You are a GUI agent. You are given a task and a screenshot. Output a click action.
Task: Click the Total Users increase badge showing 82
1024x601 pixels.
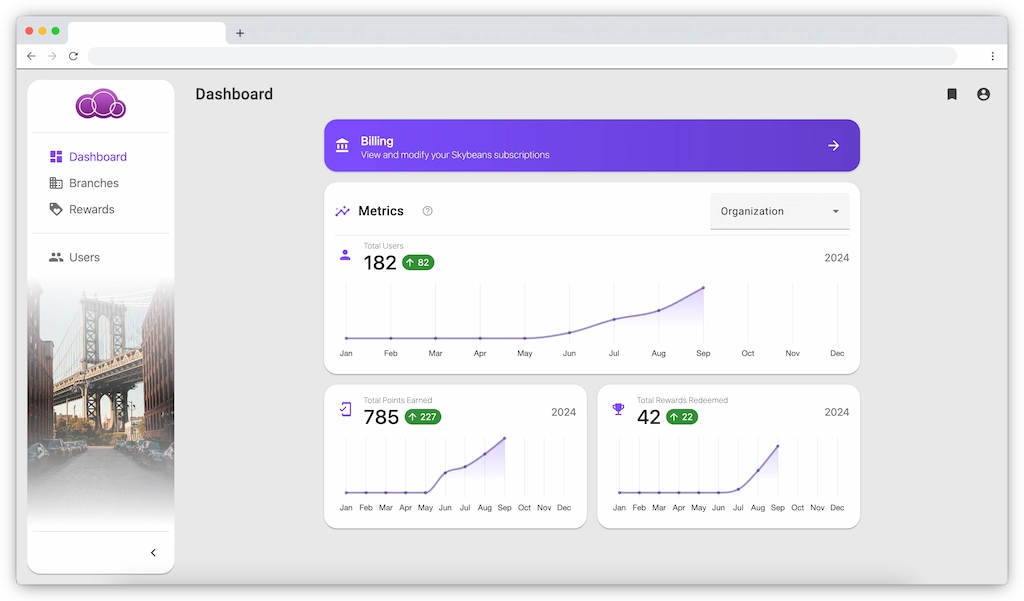417,263
